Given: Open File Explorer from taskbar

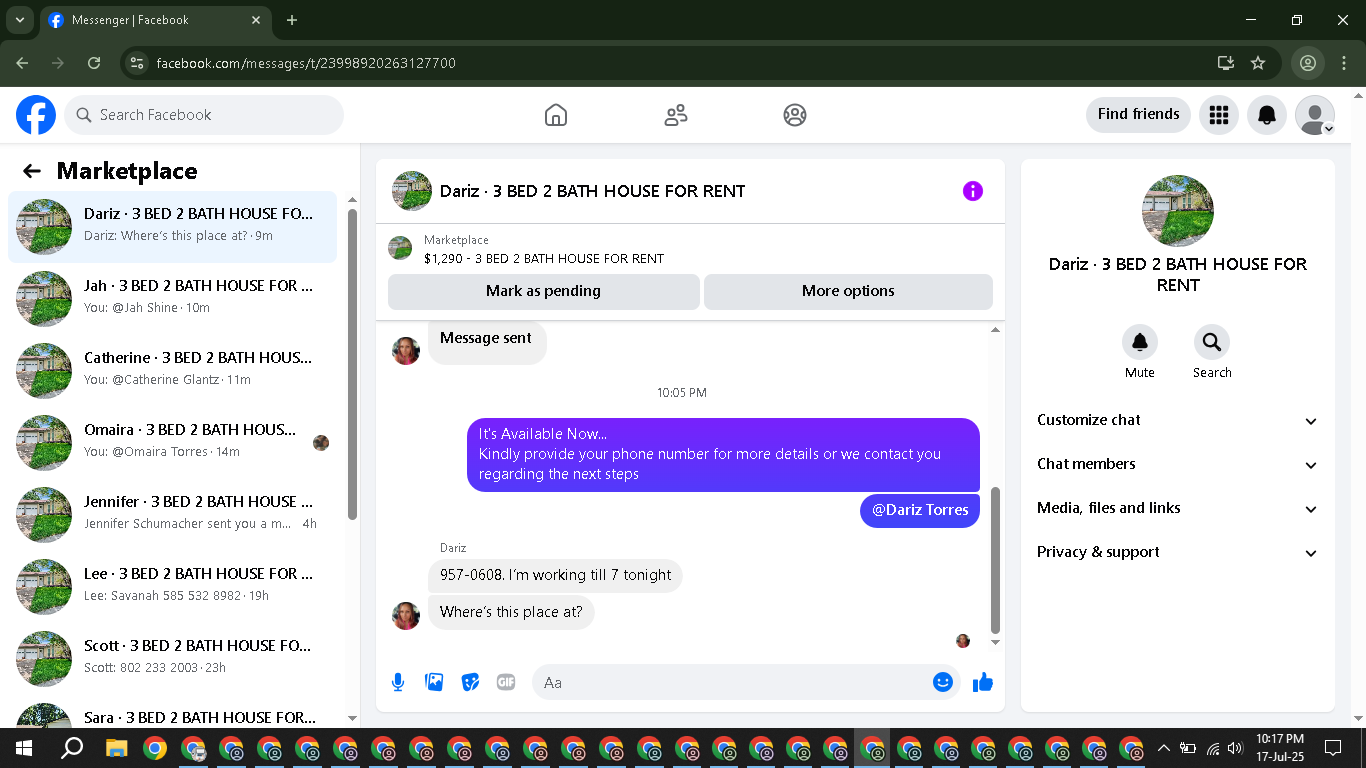Looking at the screenshot, I should (117, 747).
